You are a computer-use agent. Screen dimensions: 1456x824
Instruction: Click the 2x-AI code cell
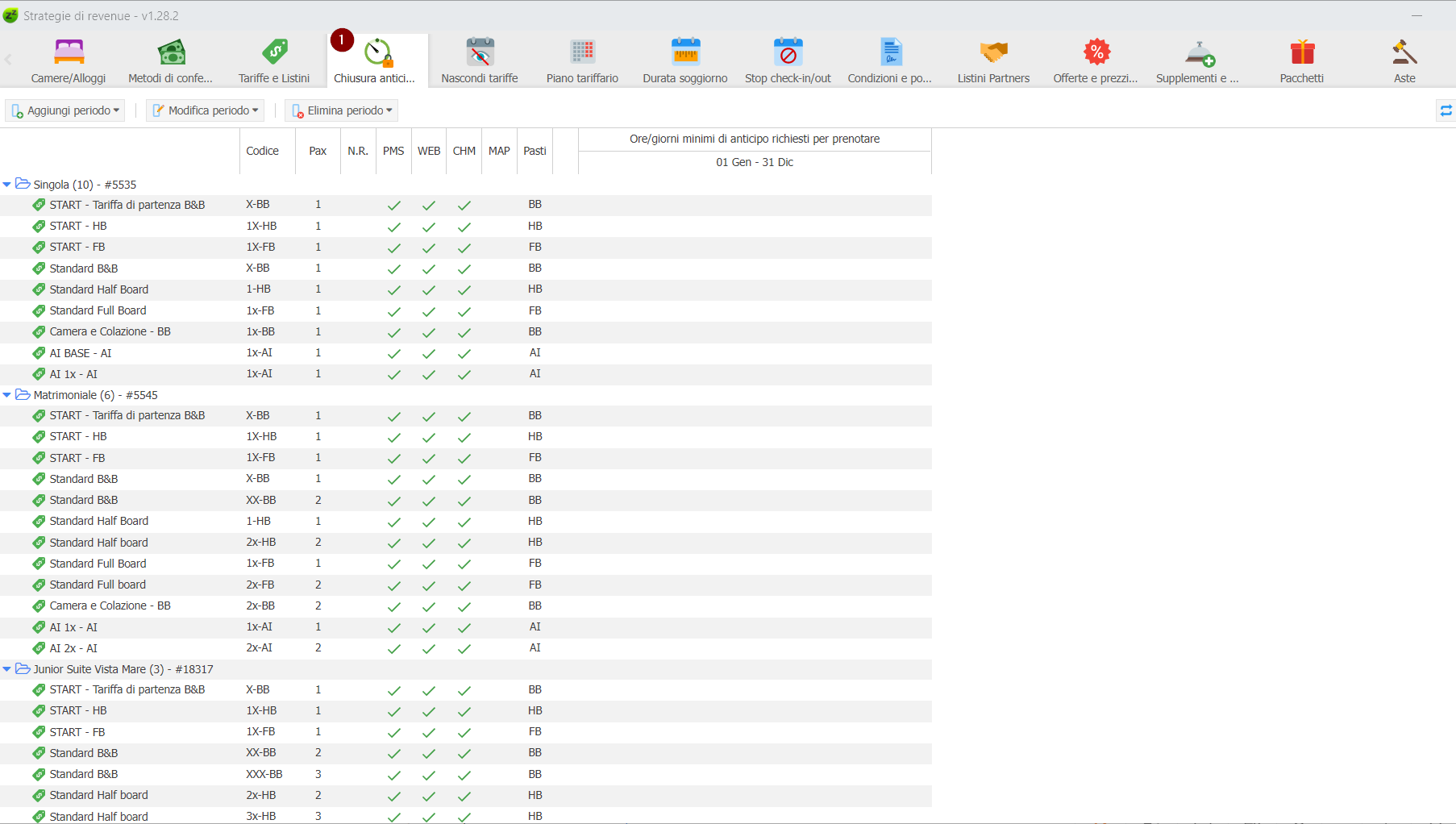click(260, 647)
